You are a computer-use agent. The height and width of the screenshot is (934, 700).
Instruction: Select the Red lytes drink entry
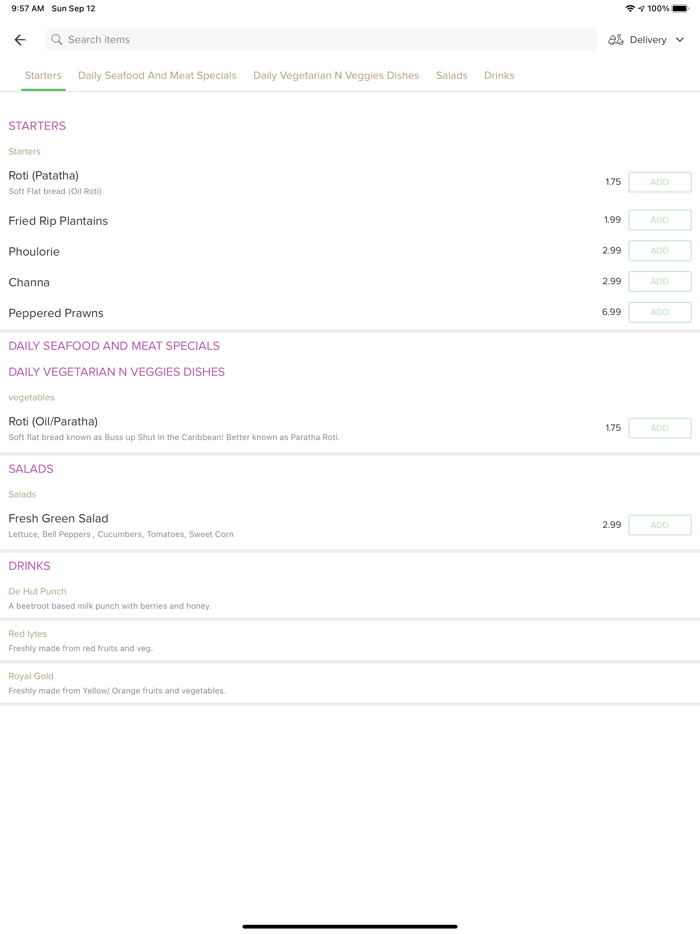[28, 634]
